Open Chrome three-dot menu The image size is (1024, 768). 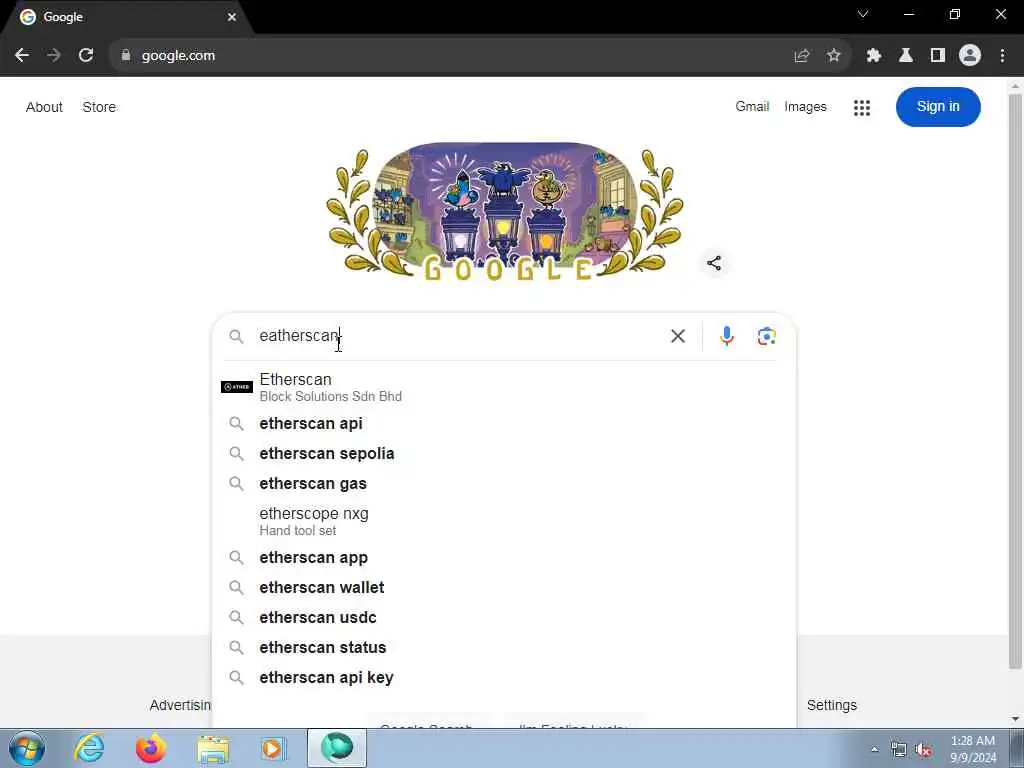(x=1002, y=56)
